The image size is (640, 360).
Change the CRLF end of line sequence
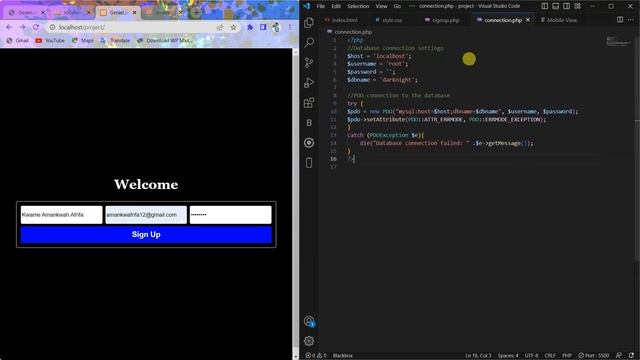pos(550,356)
